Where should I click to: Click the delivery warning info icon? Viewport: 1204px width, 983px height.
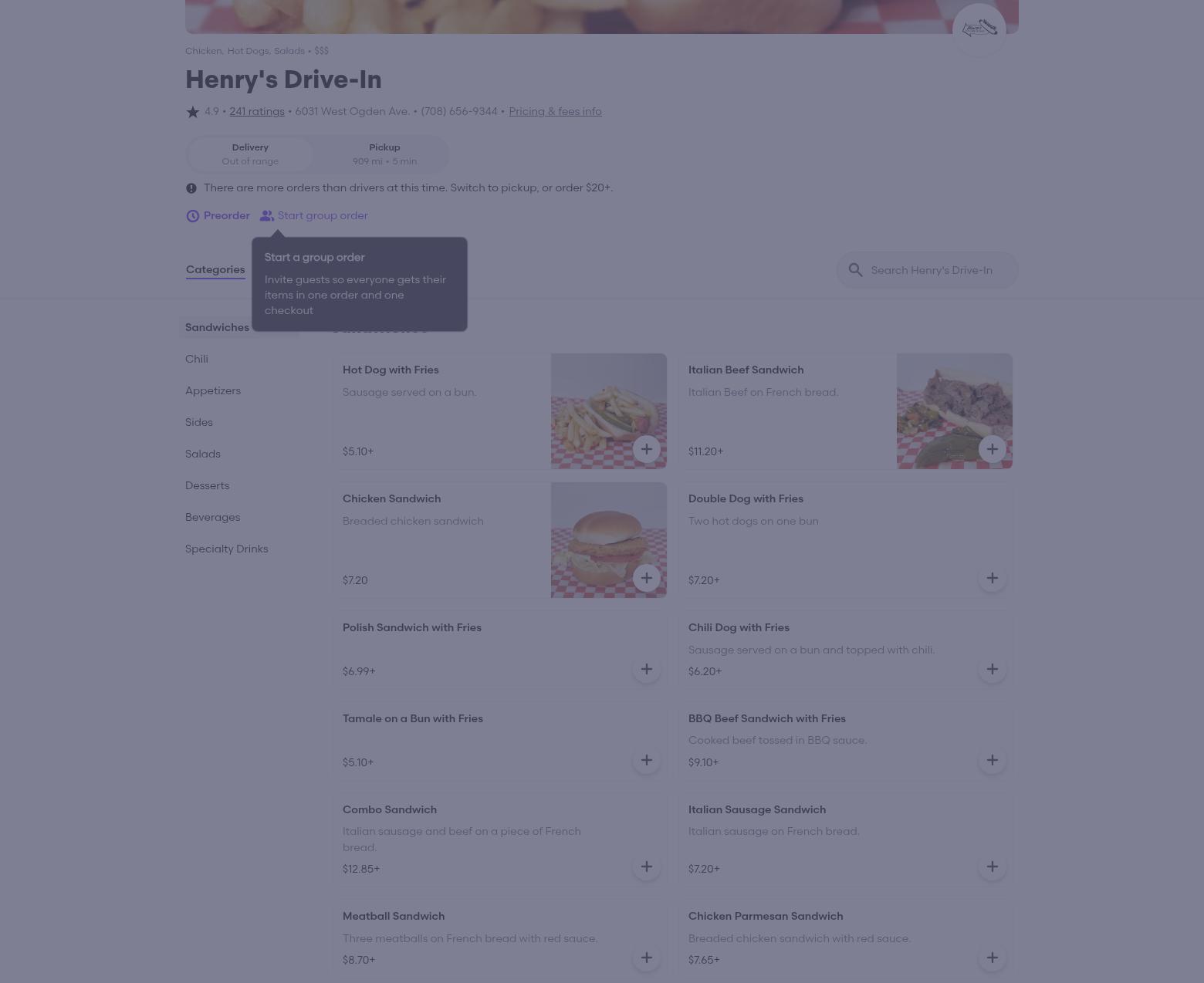coord(191,188)
